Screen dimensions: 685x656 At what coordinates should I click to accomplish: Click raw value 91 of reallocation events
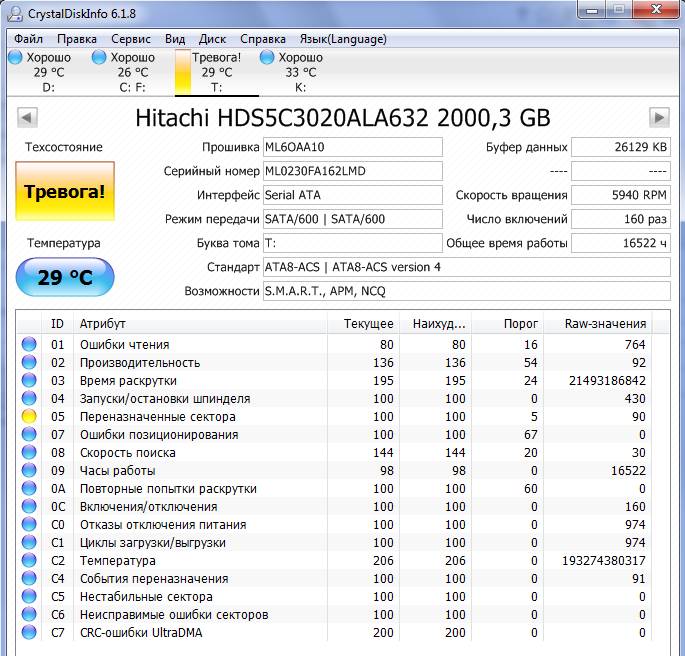point(638,579)
